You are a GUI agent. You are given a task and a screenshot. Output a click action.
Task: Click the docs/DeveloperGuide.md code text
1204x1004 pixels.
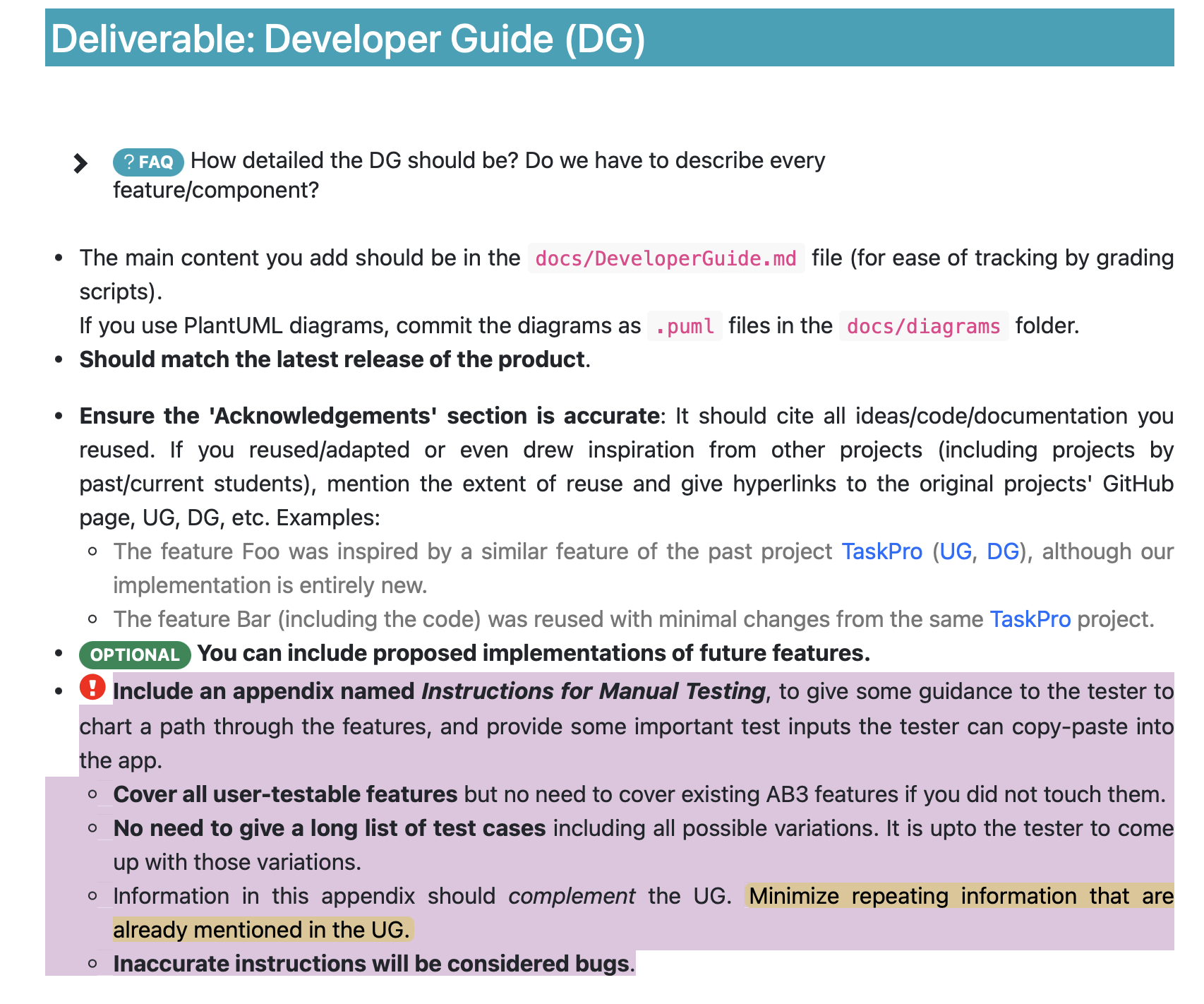[666, 258]
